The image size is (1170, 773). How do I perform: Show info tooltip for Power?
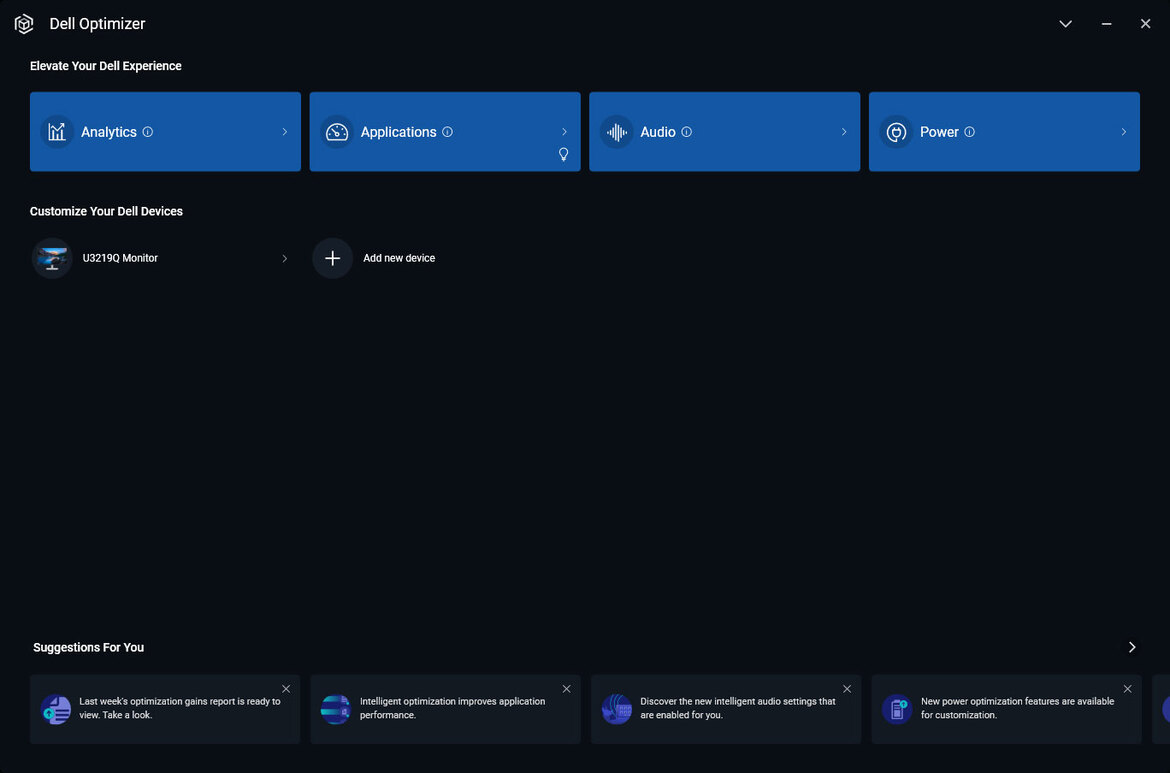[969, 132]
